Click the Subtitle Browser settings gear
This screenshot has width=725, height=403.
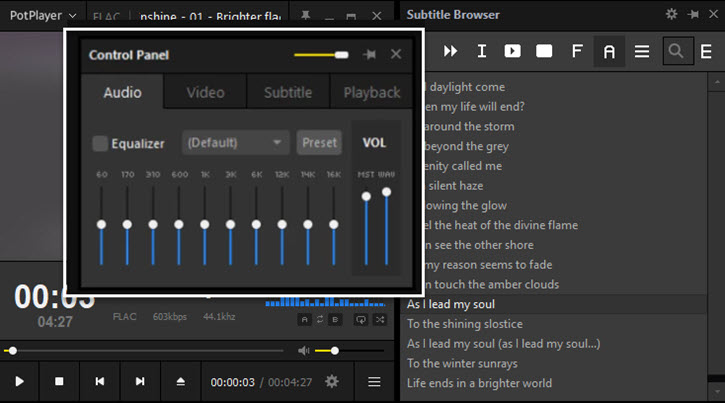coord(672,14)
